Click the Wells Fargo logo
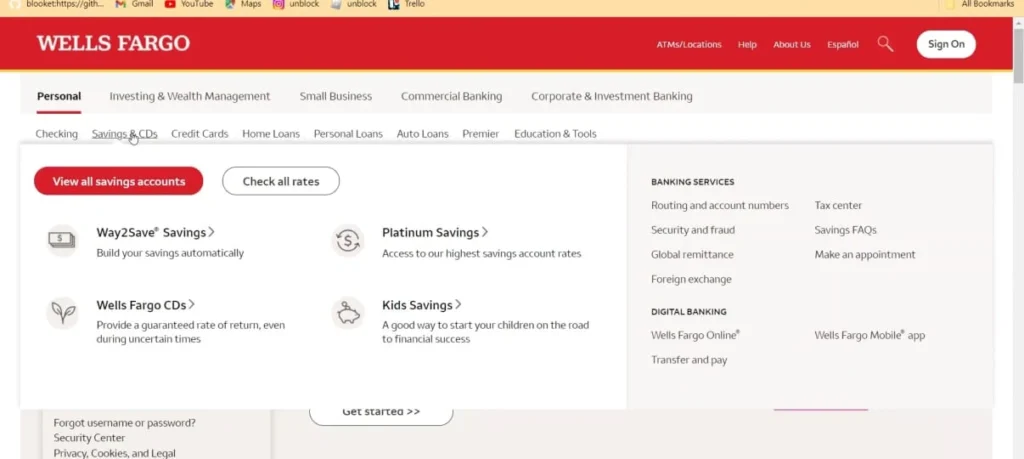Screen dimensions: 1024x459 pyautogui.click(x=114, y=44)
